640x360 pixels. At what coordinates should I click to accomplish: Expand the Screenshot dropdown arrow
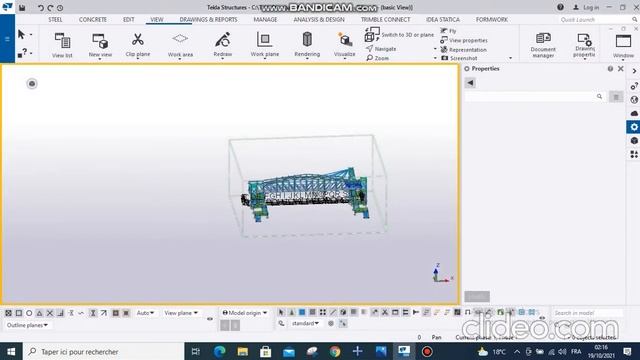point(511,58)
